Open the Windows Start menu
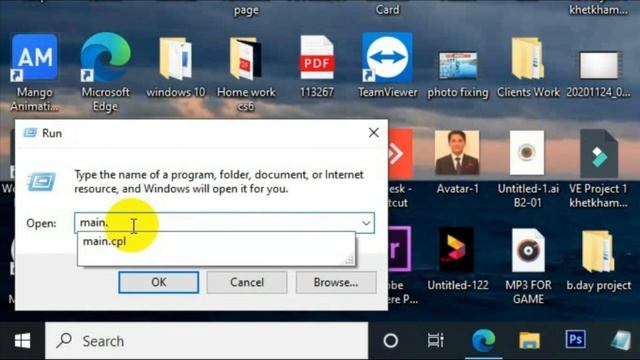The width and height of the screenshot is (640, 360). [22, 341]
